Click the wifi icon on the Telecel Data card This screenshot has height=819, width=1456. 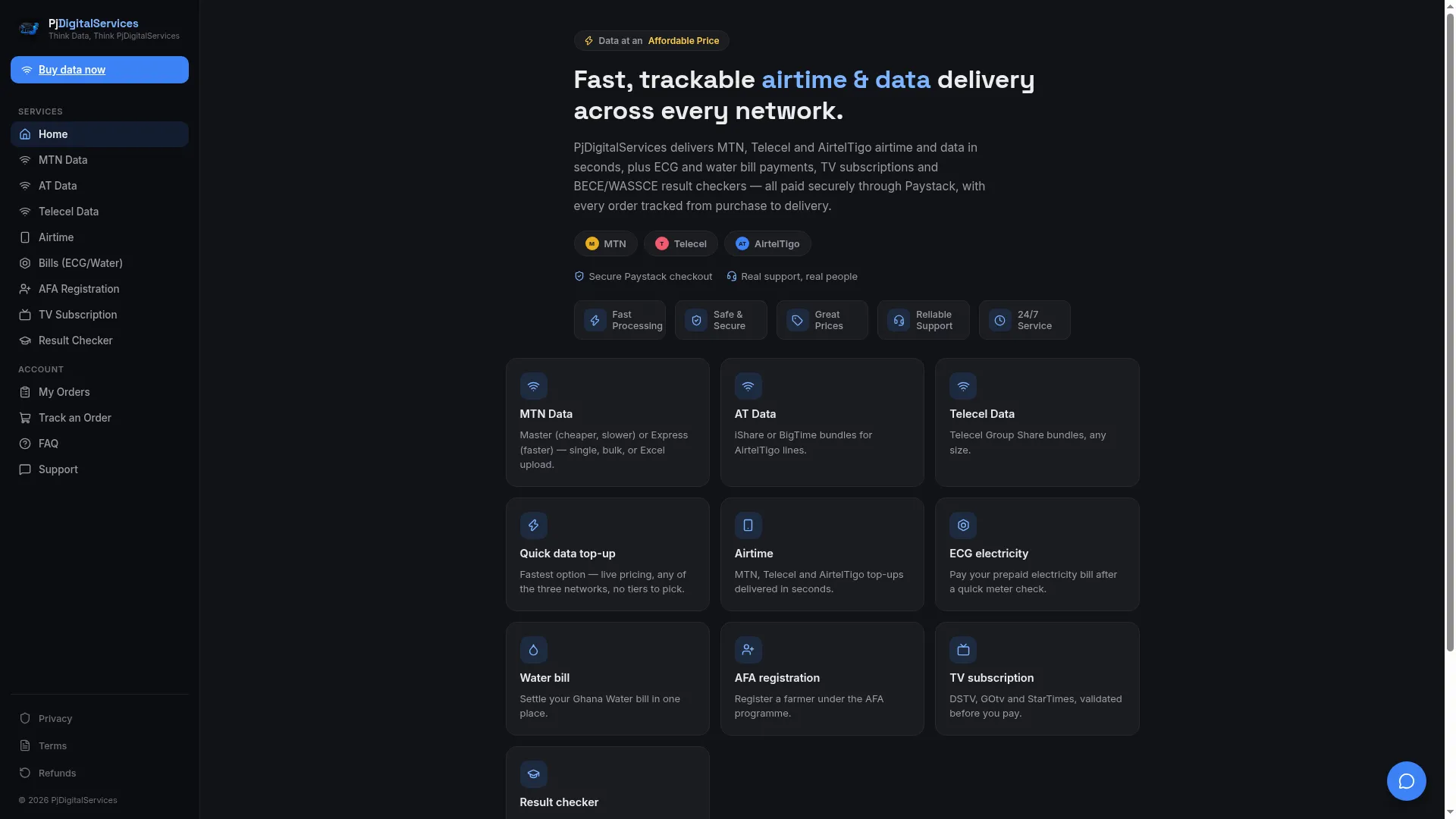963,386
